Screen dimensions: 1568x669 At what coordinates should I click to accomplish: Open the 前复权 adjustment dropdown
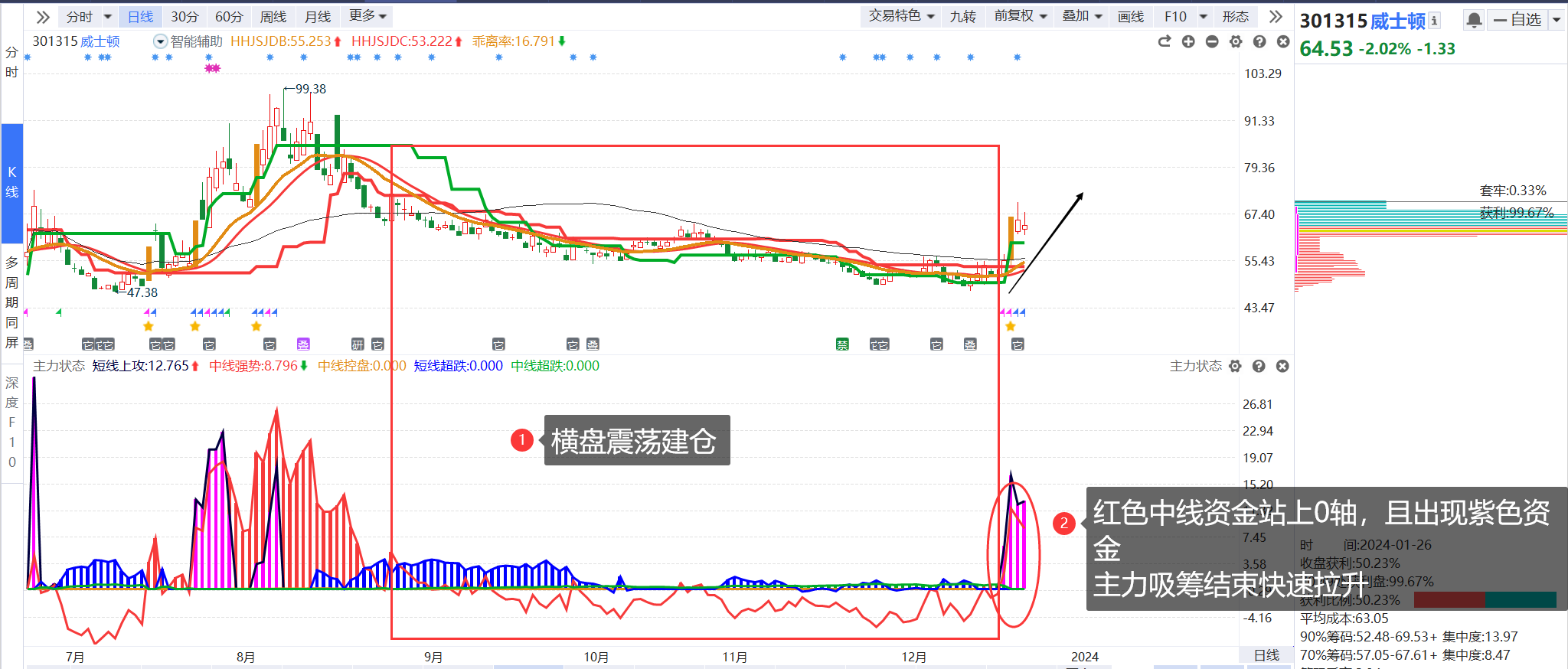(1021, 16)
